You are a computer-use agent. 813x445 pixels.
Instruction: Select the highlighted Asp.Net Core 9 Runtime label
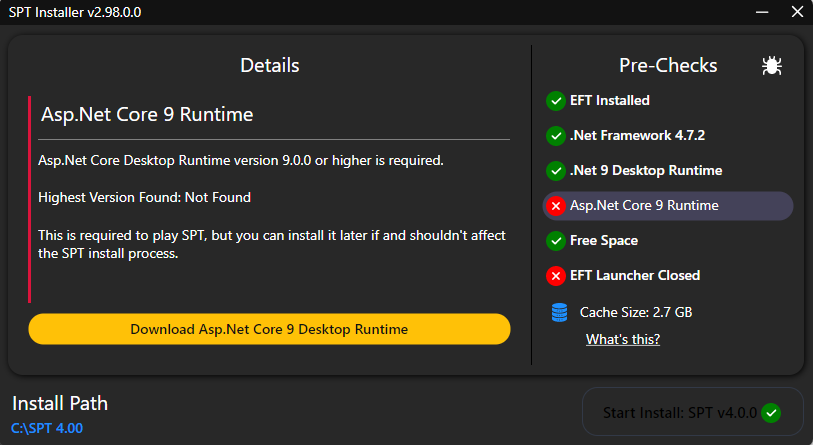[x=643, y=206]
